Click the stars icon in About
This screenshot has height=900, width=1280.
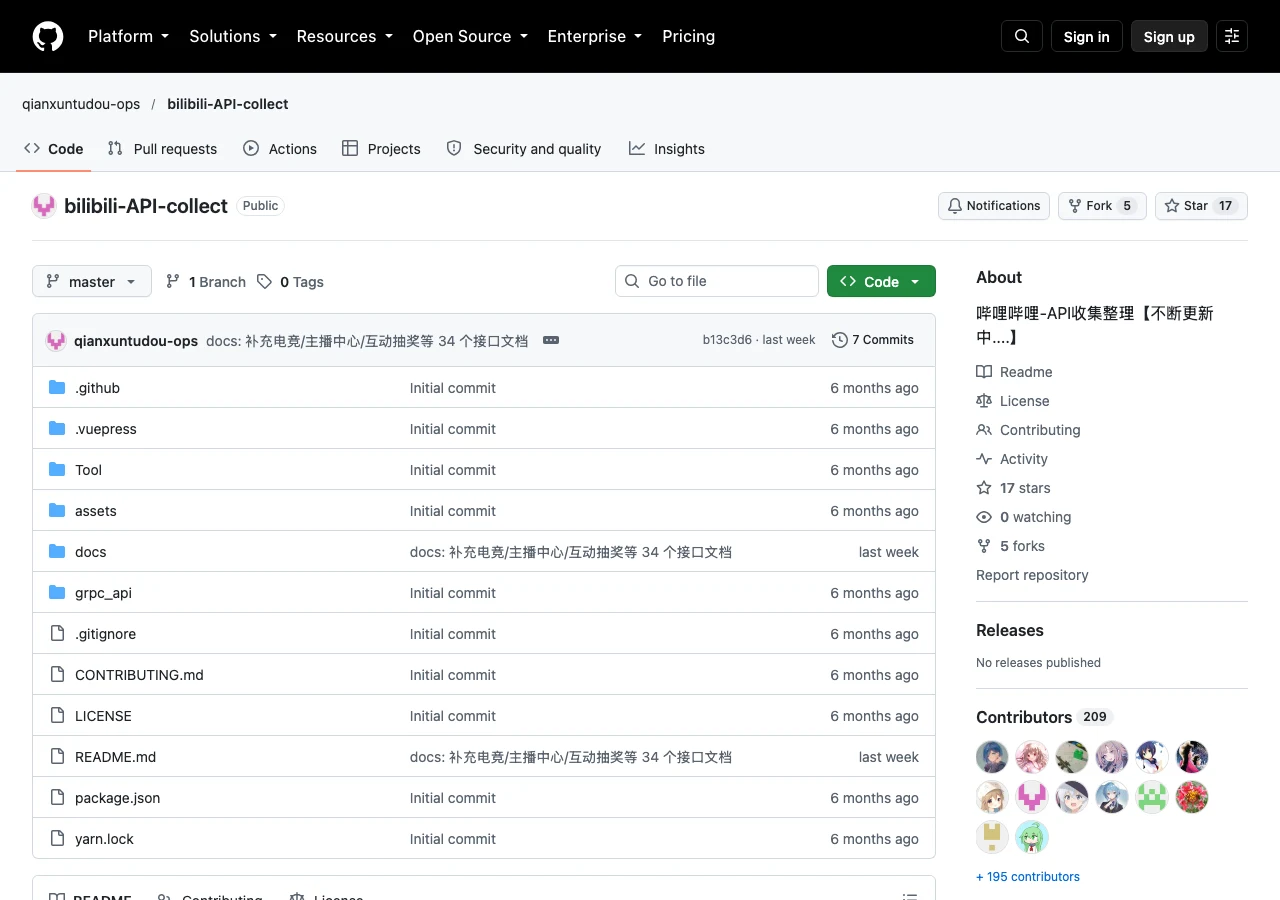[984, 488]
